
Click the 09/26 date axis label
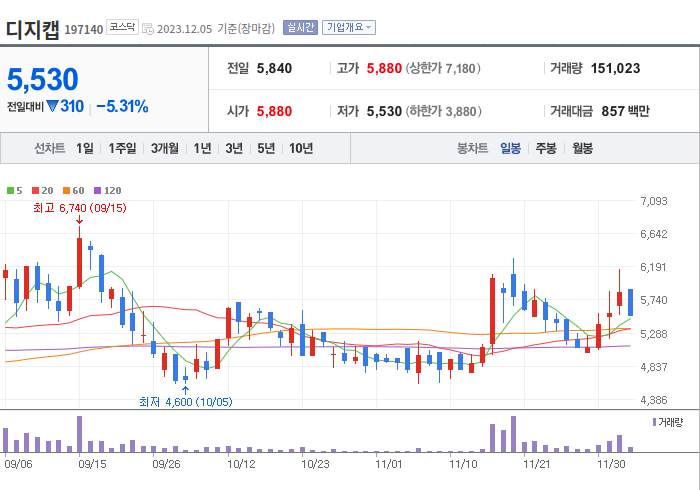click(167, 464)
